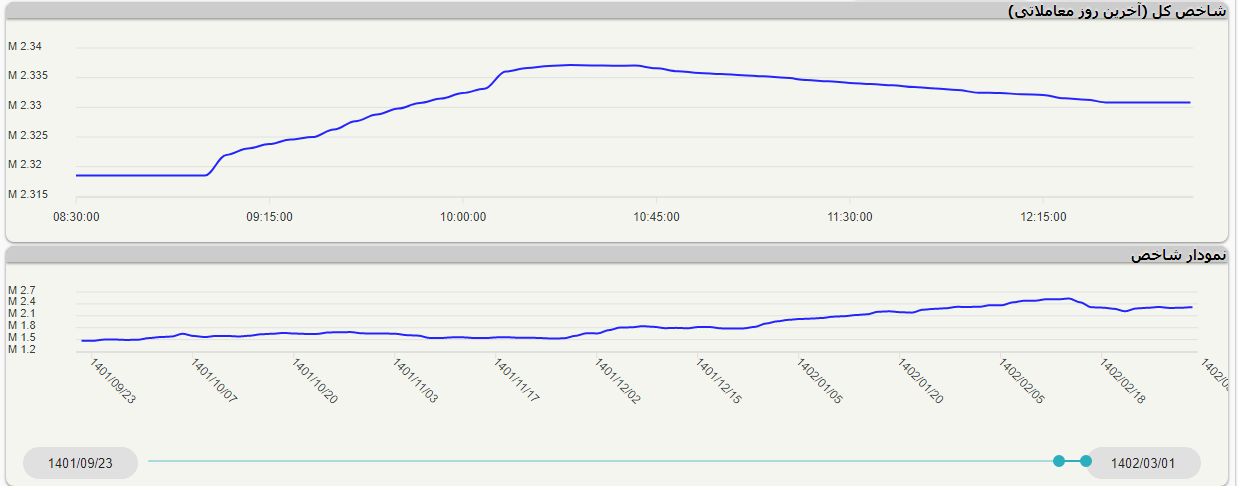Click the 09:15:00 time axis label
The width and height of the screenshot is (1238, 486).
coord(269,216)
